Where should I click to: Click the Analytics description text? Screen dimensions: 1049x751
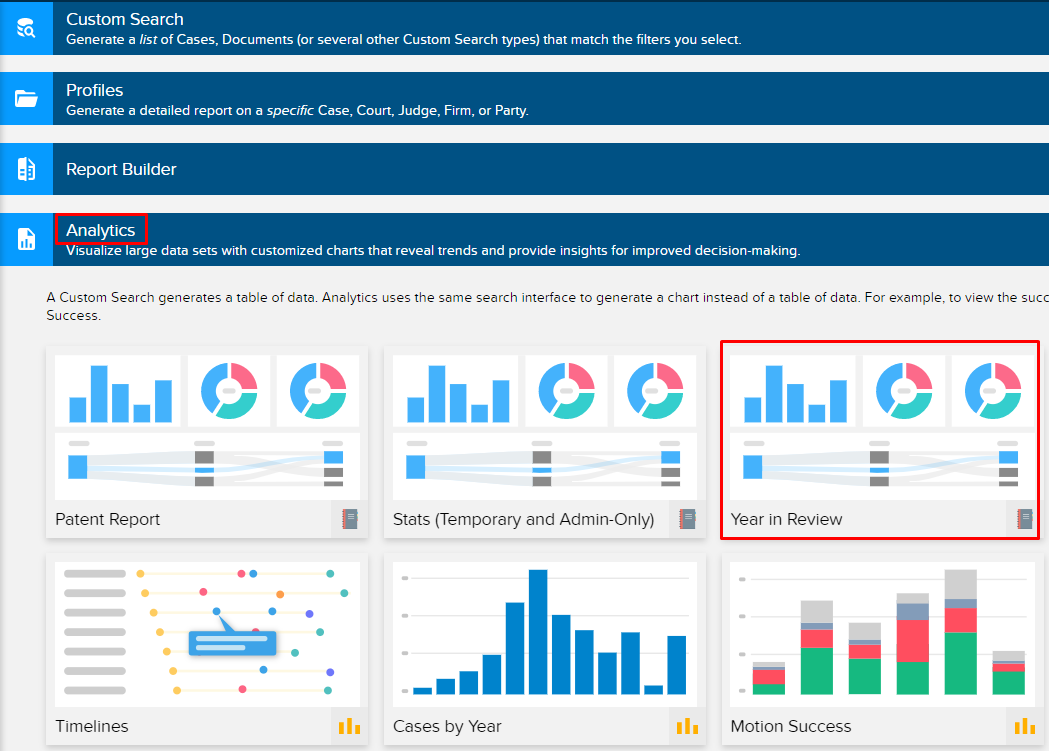click(433, 251)
